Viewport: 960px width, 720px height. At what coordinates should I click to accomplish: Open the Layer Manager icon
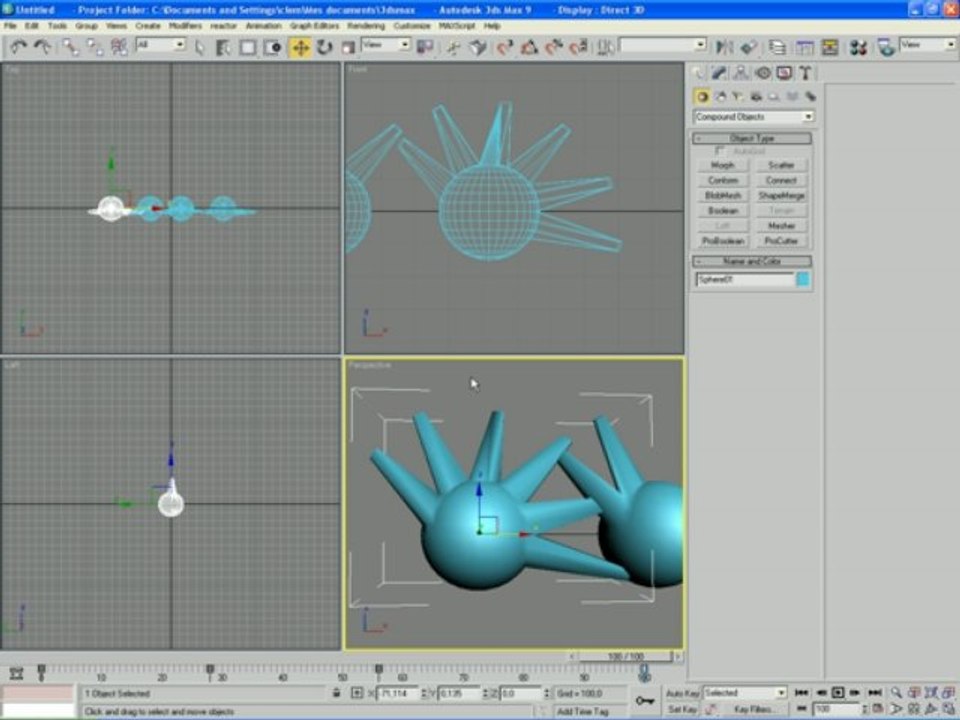tap(778, 47)
